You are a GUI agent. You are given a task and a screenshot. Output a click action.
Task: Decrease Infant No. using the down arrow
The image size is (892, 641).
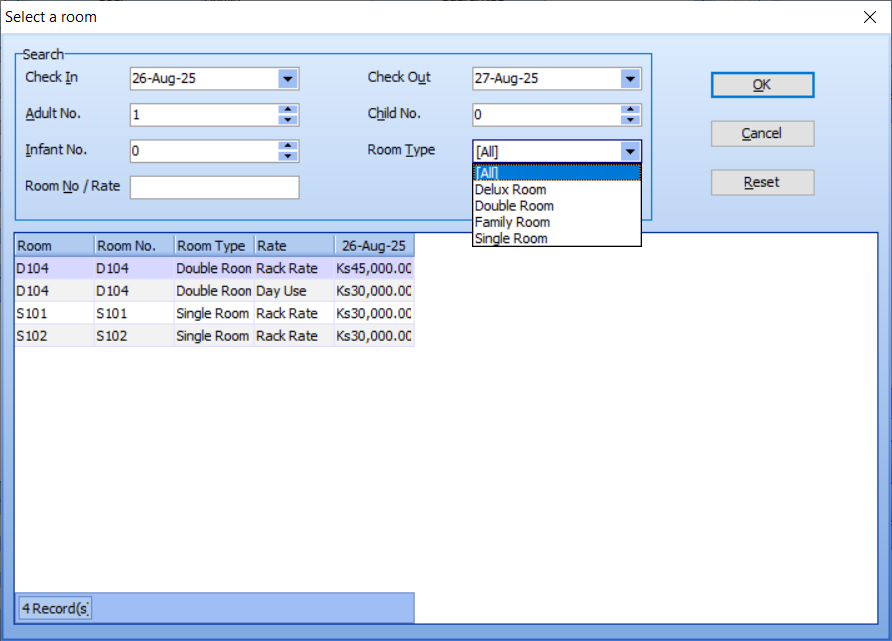[x=288, y=155]
